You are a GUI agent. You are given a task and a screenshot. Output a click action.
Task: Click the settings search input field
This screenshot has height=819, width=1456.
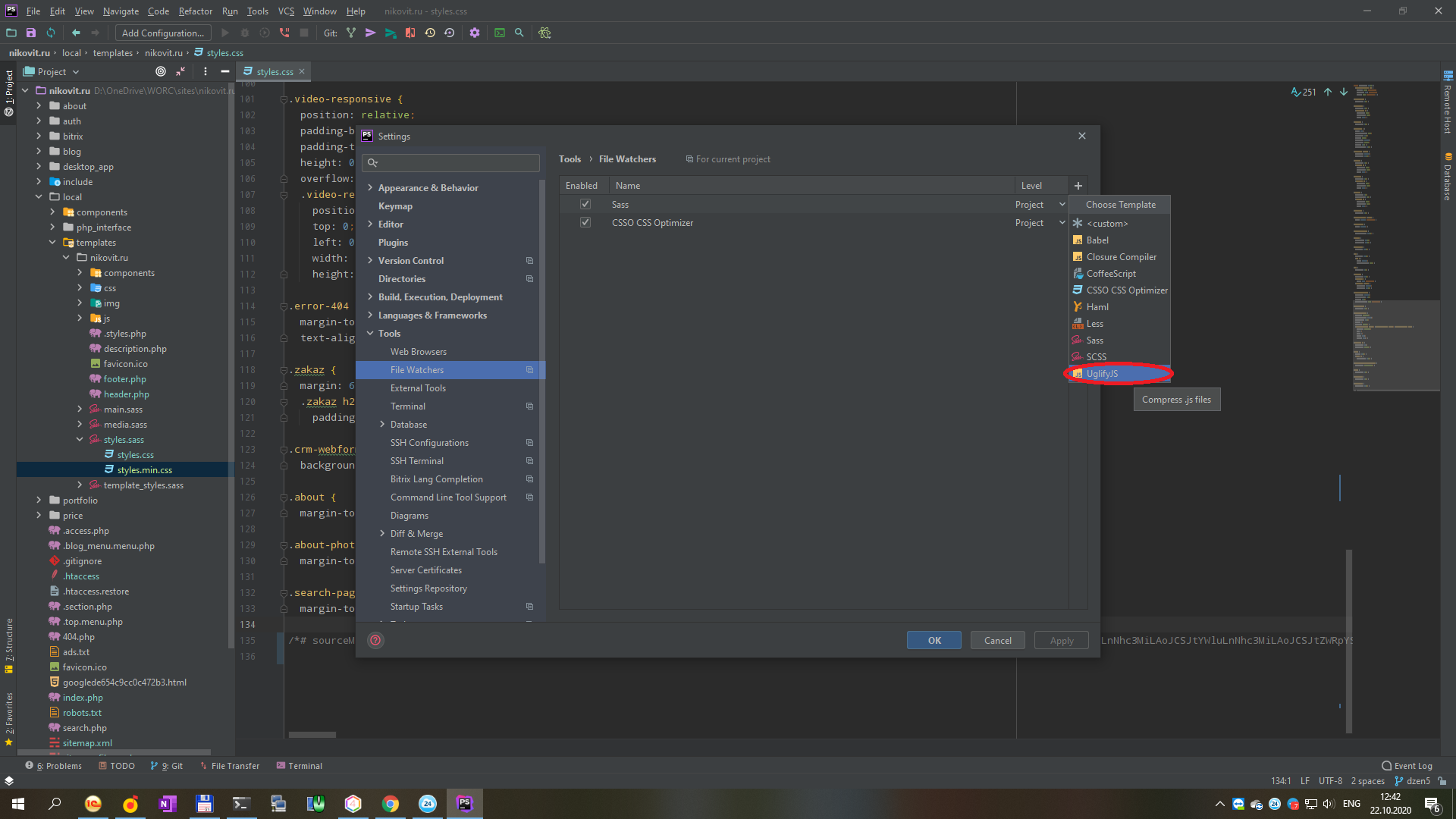pyautogui.click(x=450, y=162)
